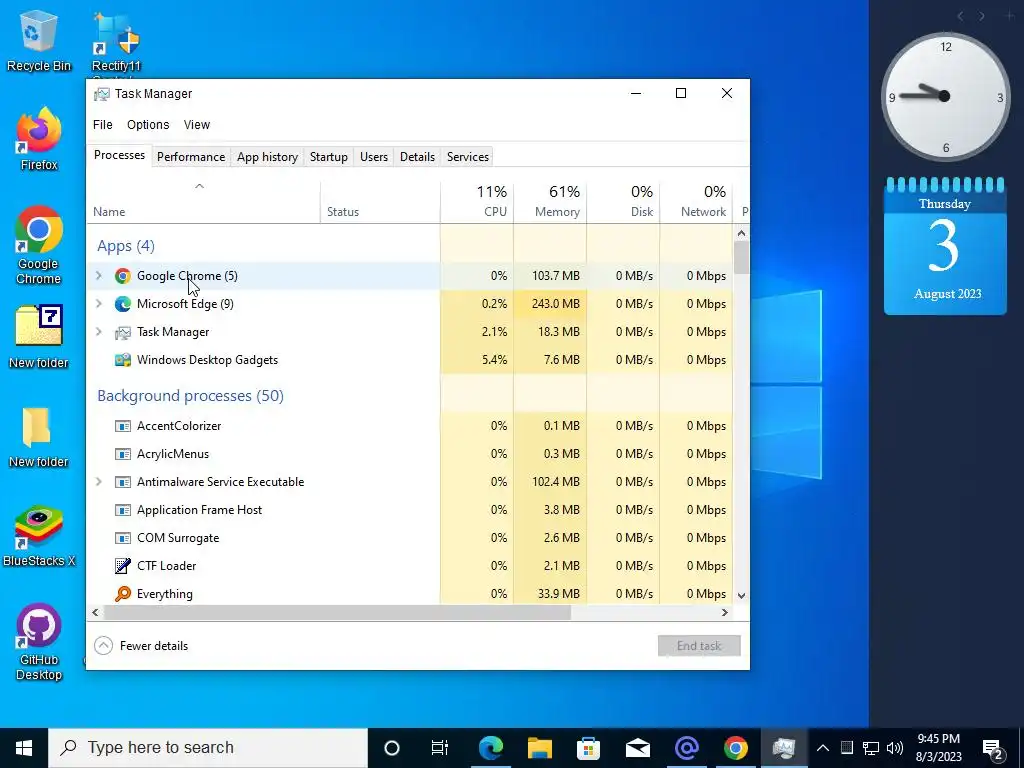
Task: Click the CTF Loader process icon
Action: tap(123, 566)
